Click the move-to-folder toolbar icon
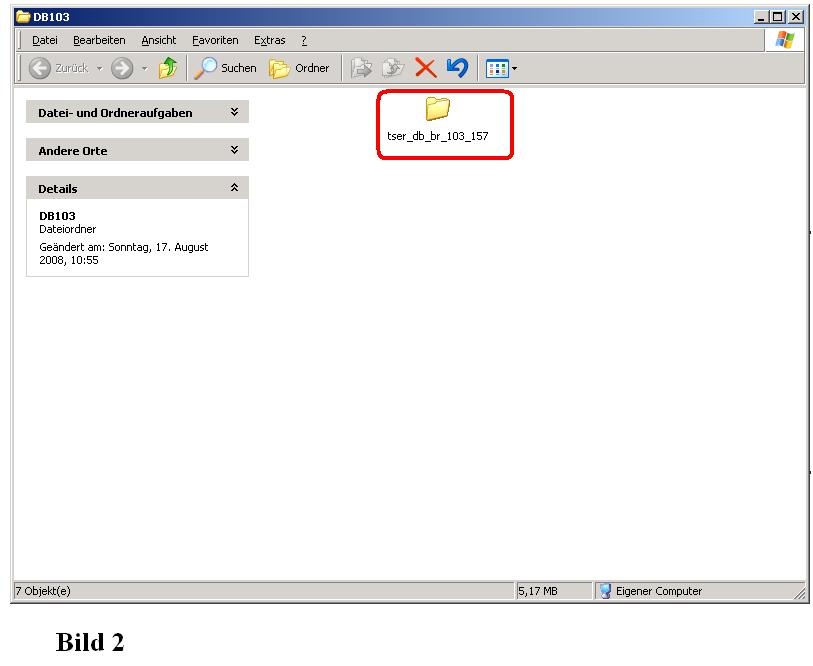This screenshot has width=813, height=666. (362, 68)
